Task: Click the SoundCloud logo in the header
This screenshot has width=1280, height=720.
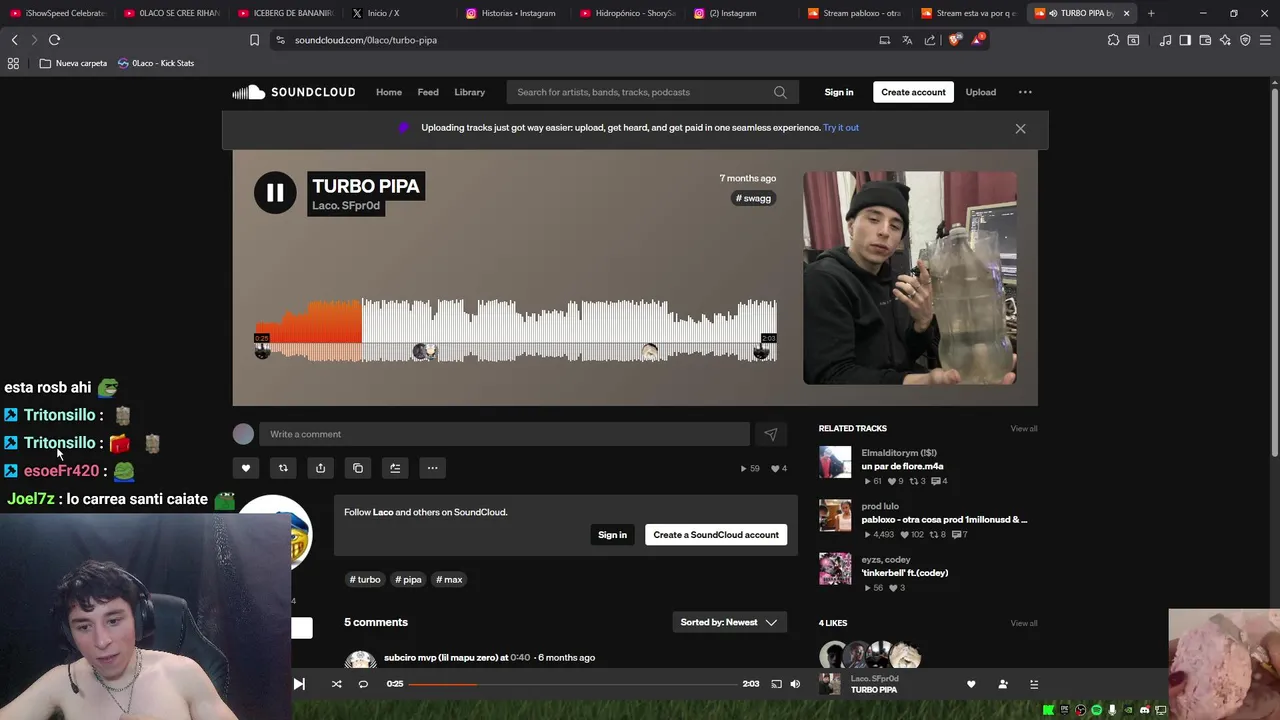Action: [294, 92]
